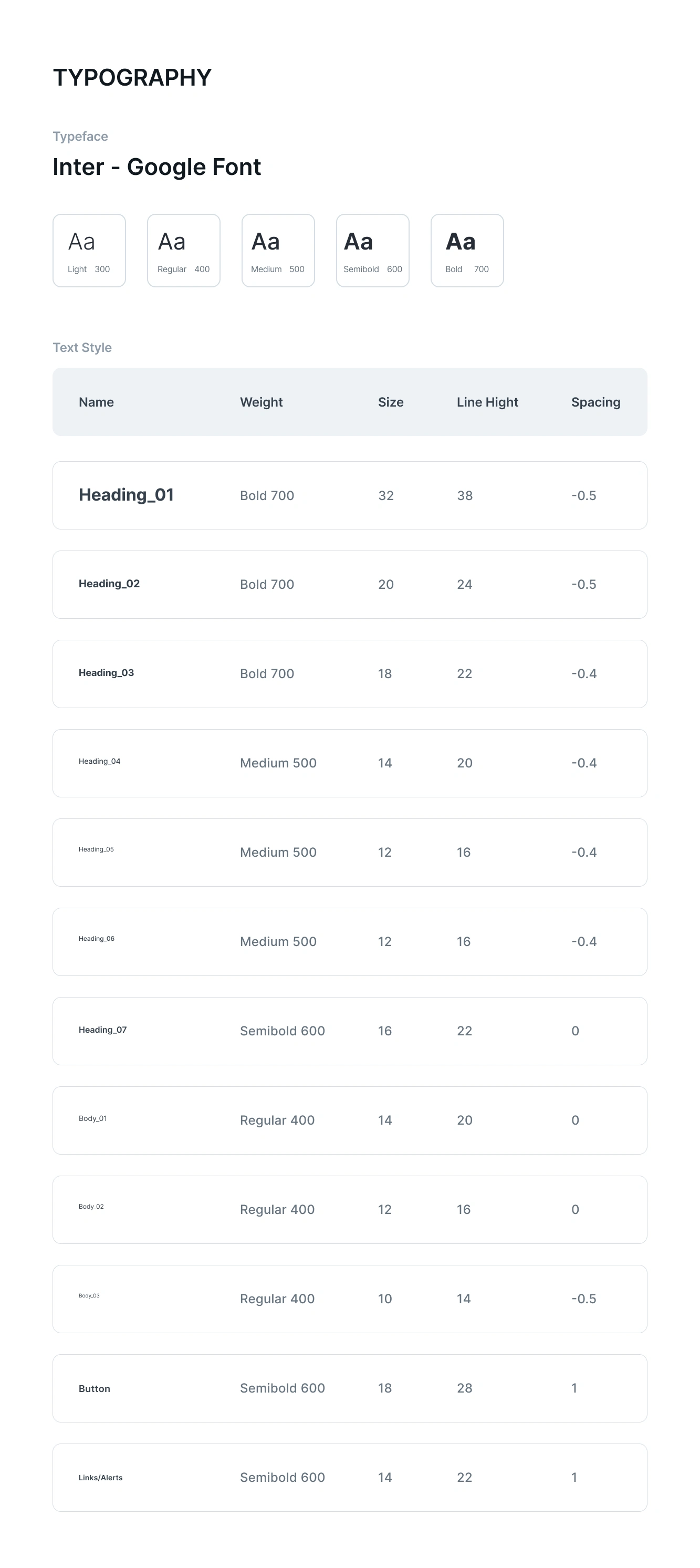Select the Regular 400 font weight card
This screenshot has height=1568, width=700.
tap(183, 250)
